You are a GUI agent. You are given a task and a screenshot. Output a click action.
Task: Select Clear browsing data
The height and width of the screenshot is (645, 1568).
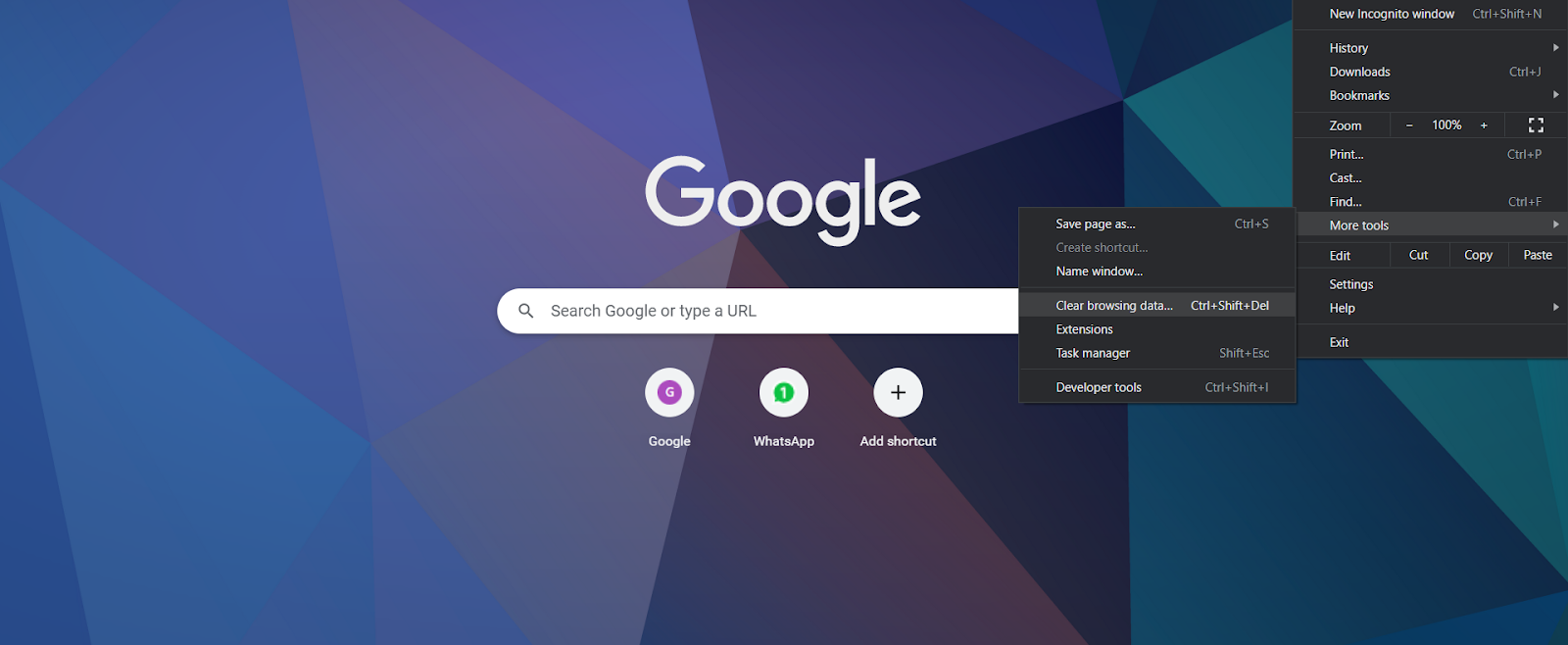(x=1114, y=306)
